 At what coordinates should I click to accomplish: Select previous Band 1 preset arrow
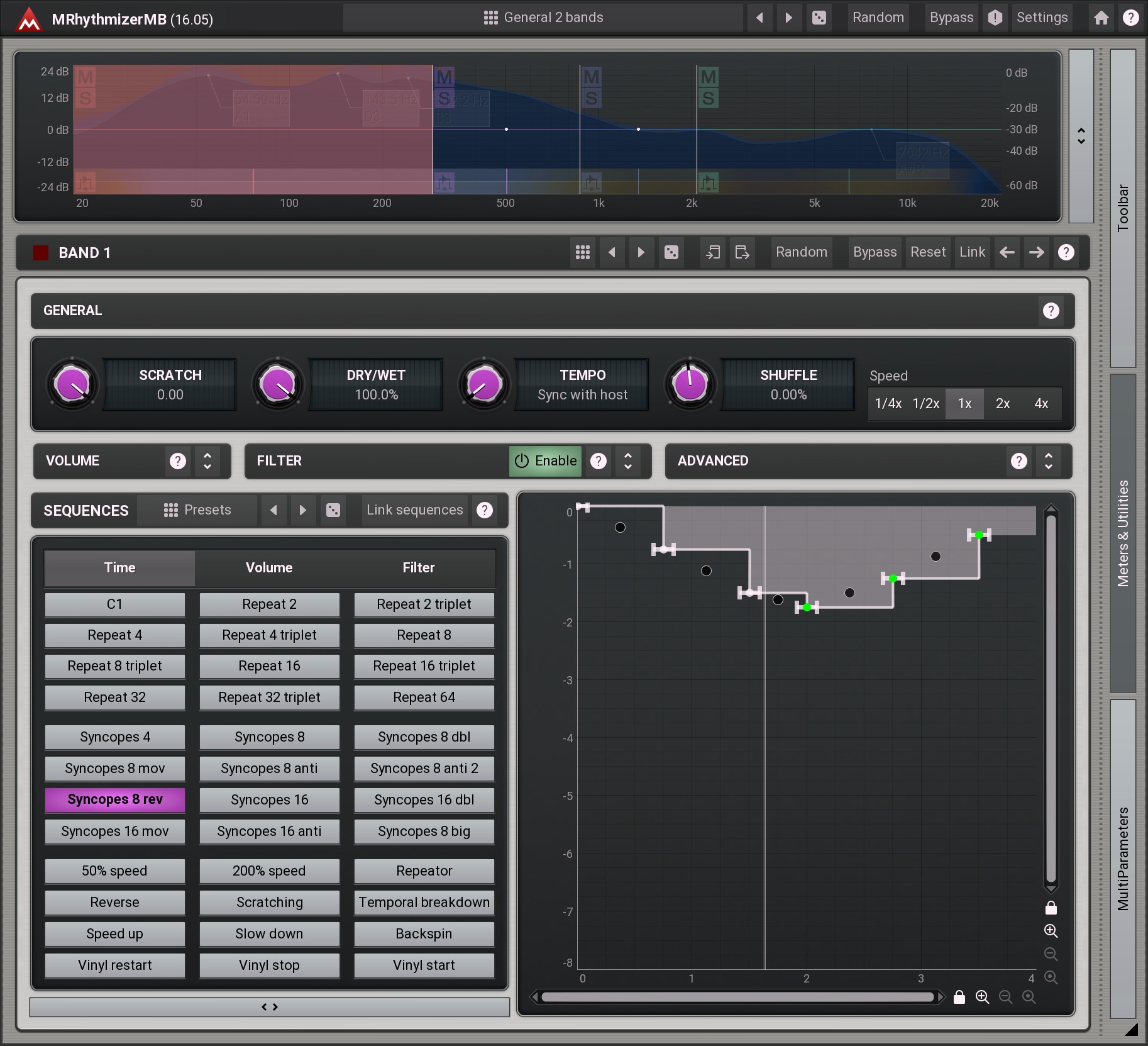(612, 252)
